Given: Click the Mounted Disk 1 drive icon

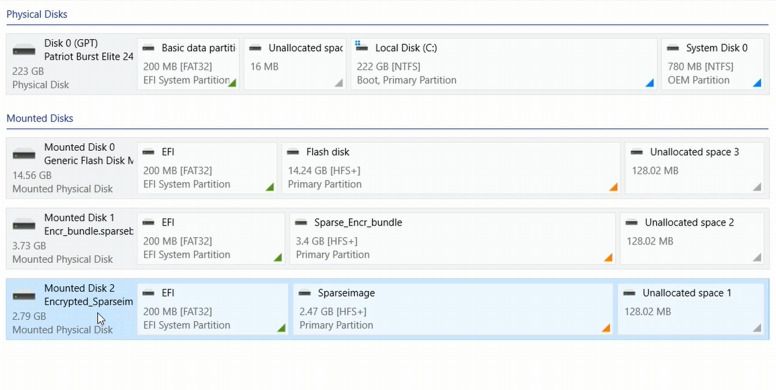Looking at the screenshot, I should (24, 225).
